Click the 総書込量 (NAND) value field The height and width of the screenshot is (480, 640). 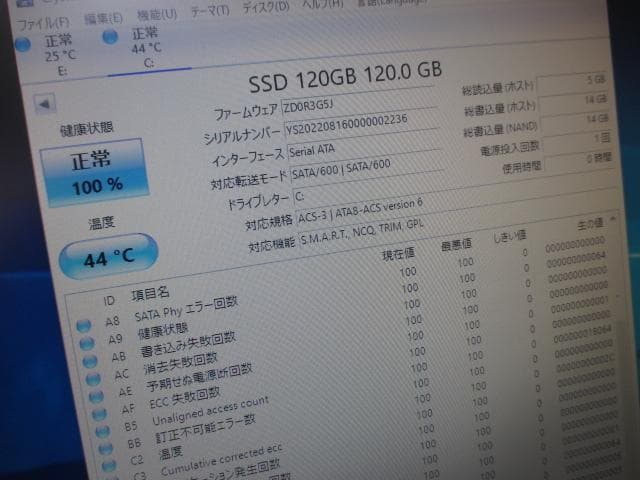576,121
